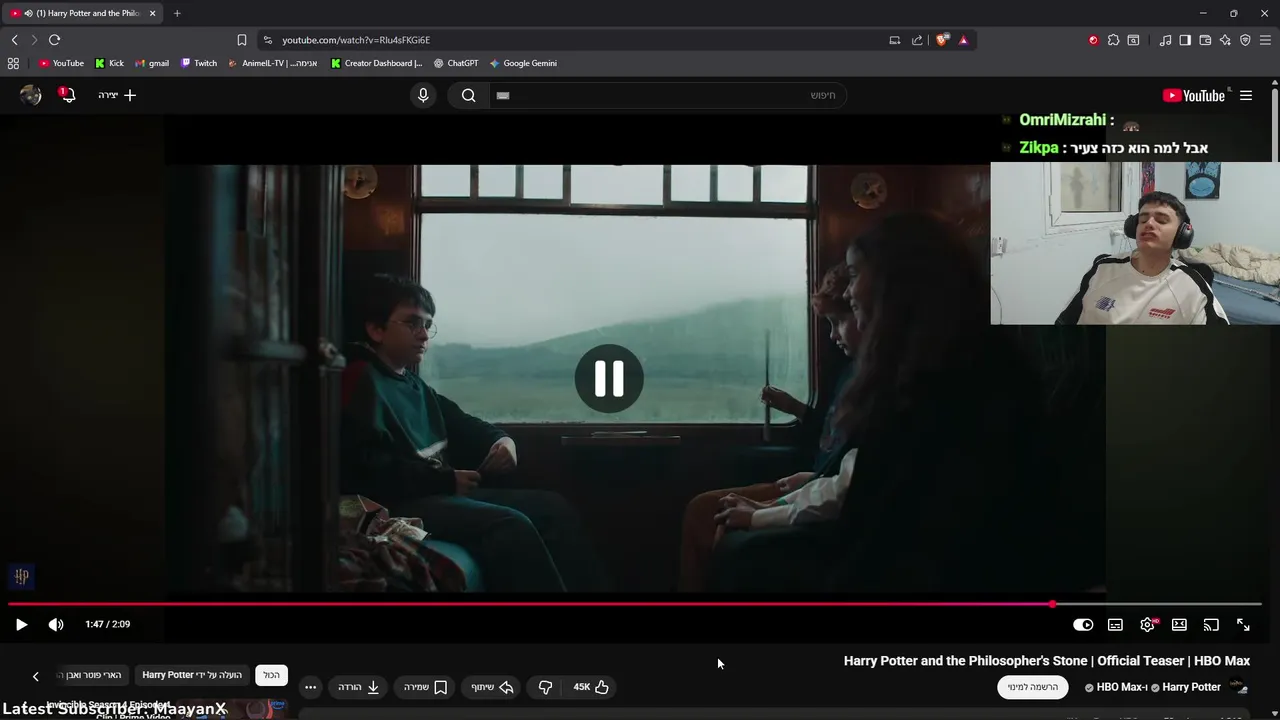
Task: Select the 'הארי פוטר ואבן' filter chip
Action: coord(93,675)
